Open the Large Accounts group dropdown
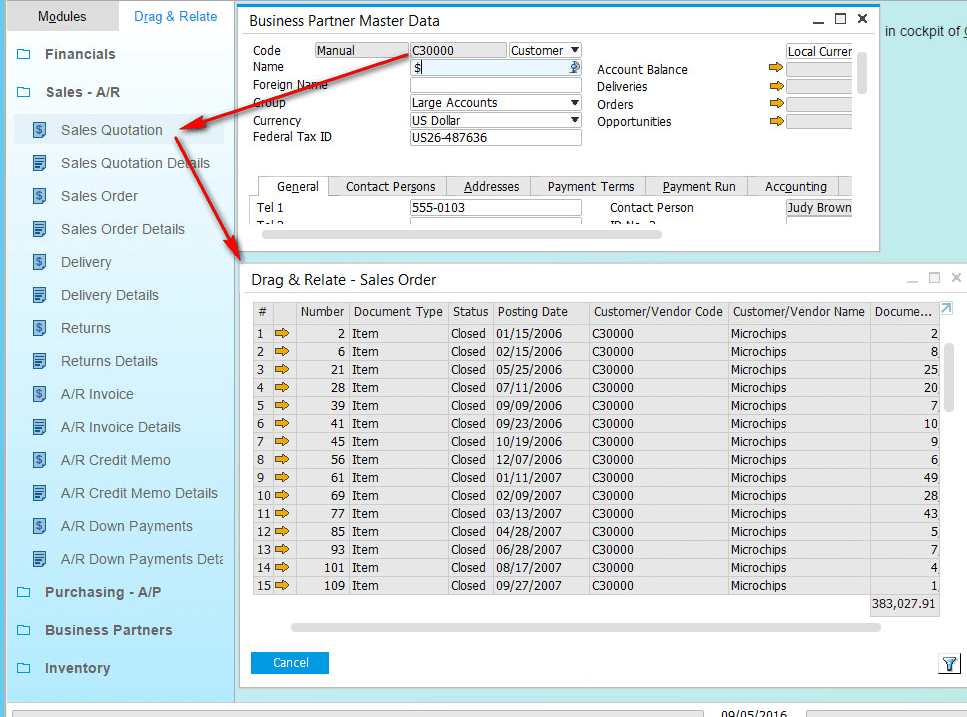 (x=574, y=103)
